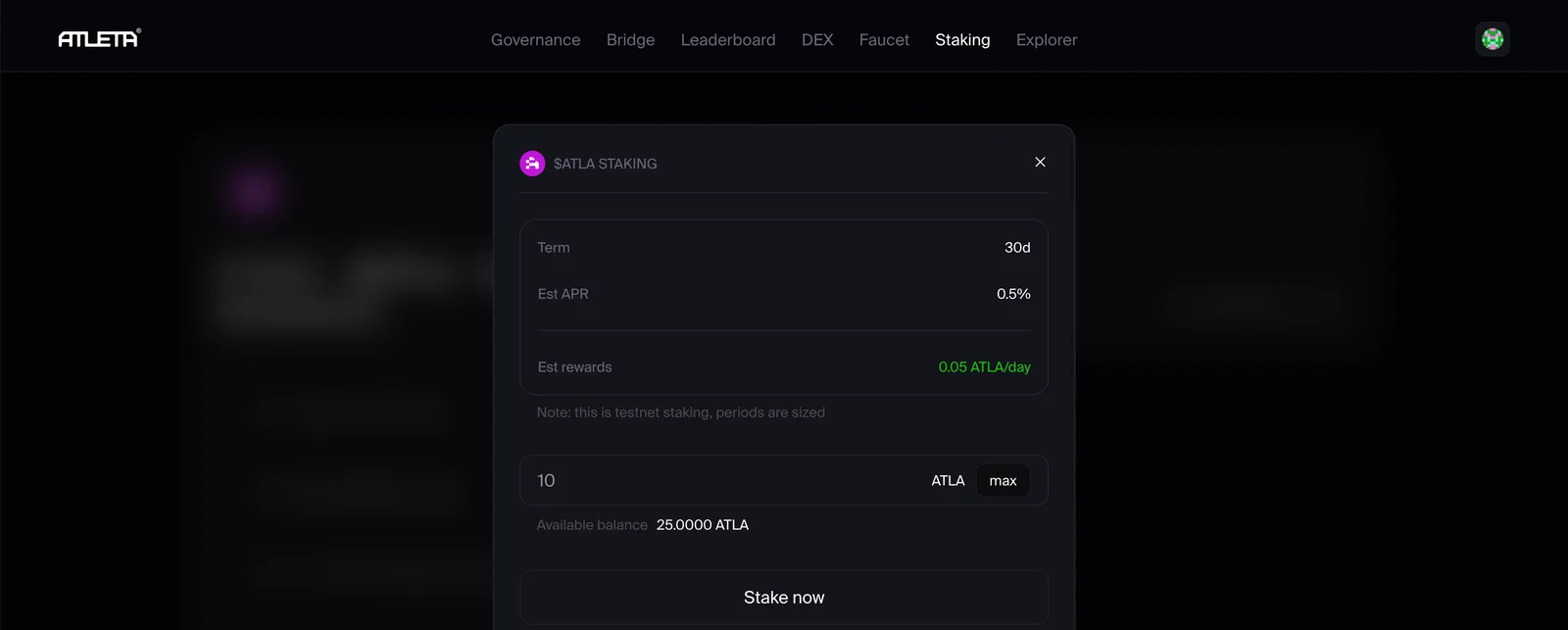
Task: Click the $ATLA STAKING title text
Action: click(606, 164)
